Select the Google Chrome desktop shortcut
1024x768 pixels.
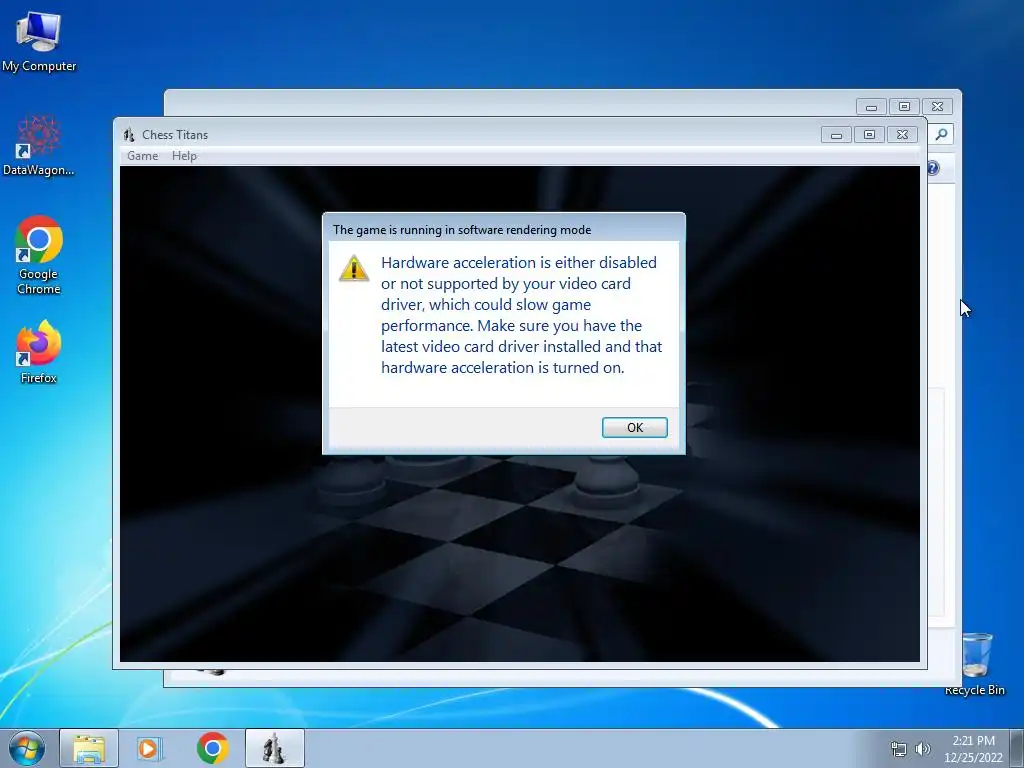point(39,255)
